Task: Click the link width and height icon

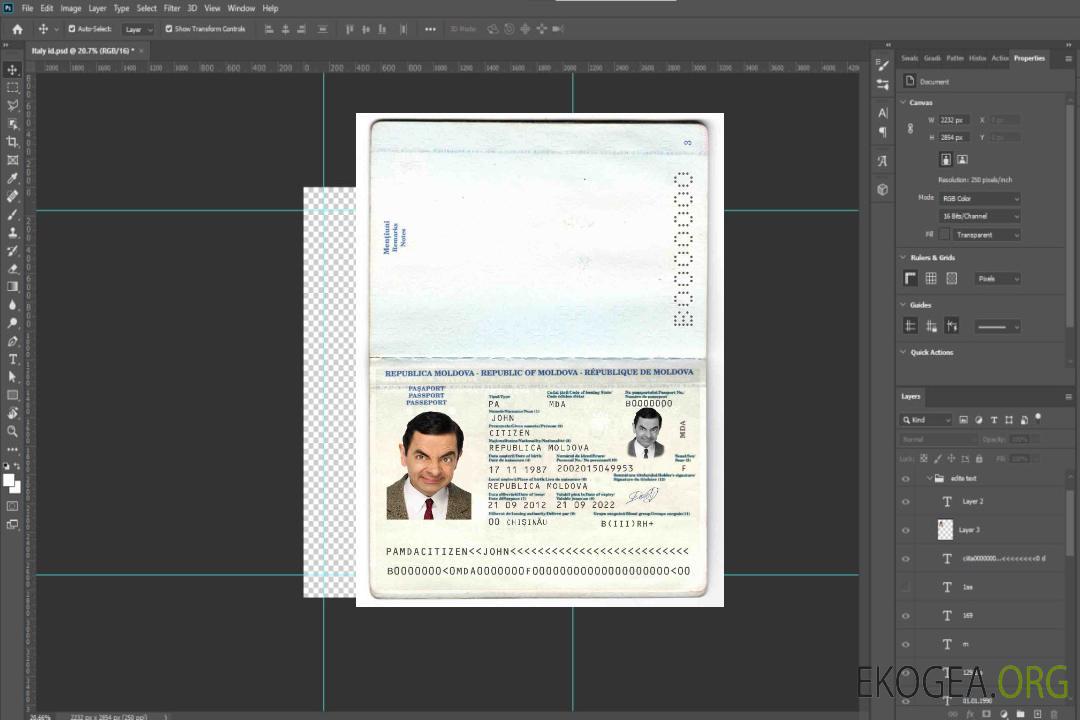Action: coord(910,129)
